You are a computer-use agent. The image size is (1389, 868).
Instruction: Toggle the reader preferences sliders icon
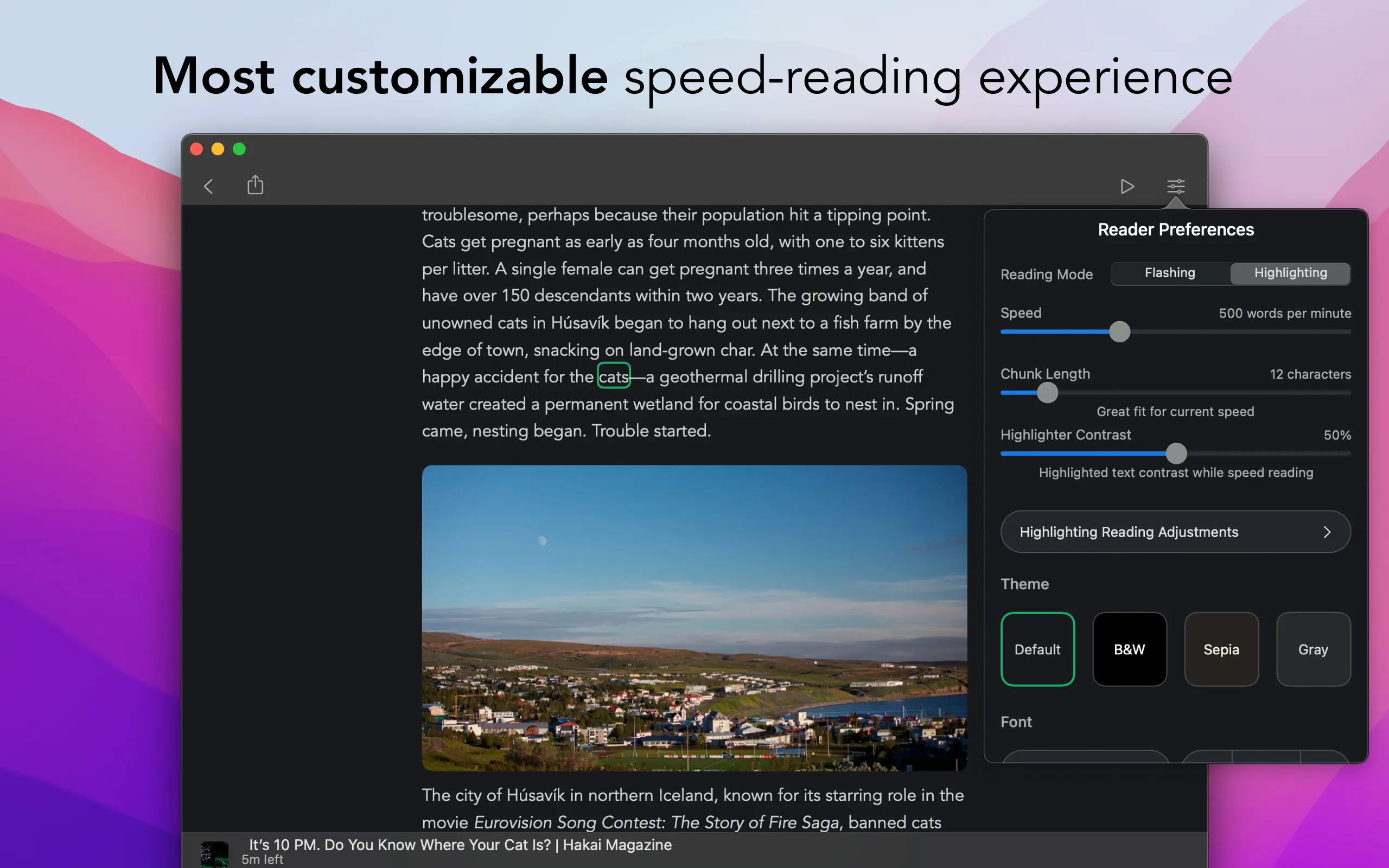click(x=1175, y=186)
